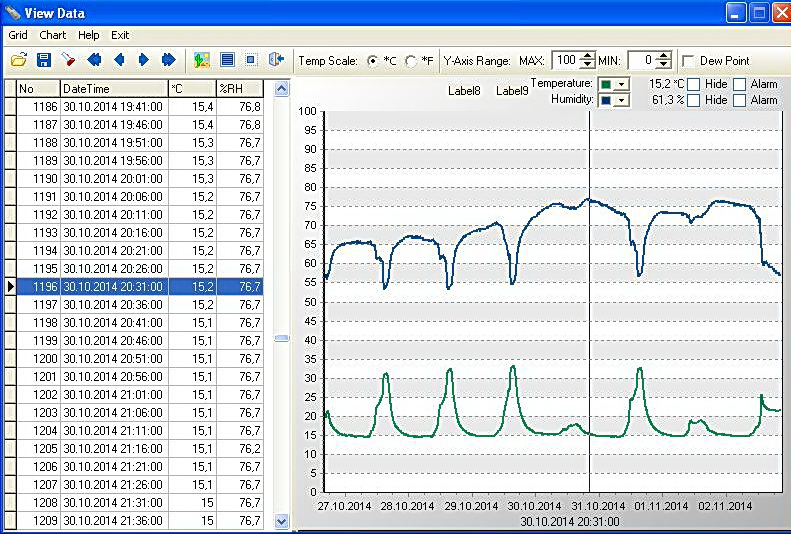Open the Humidity color dropdown

tap(622, 100)
